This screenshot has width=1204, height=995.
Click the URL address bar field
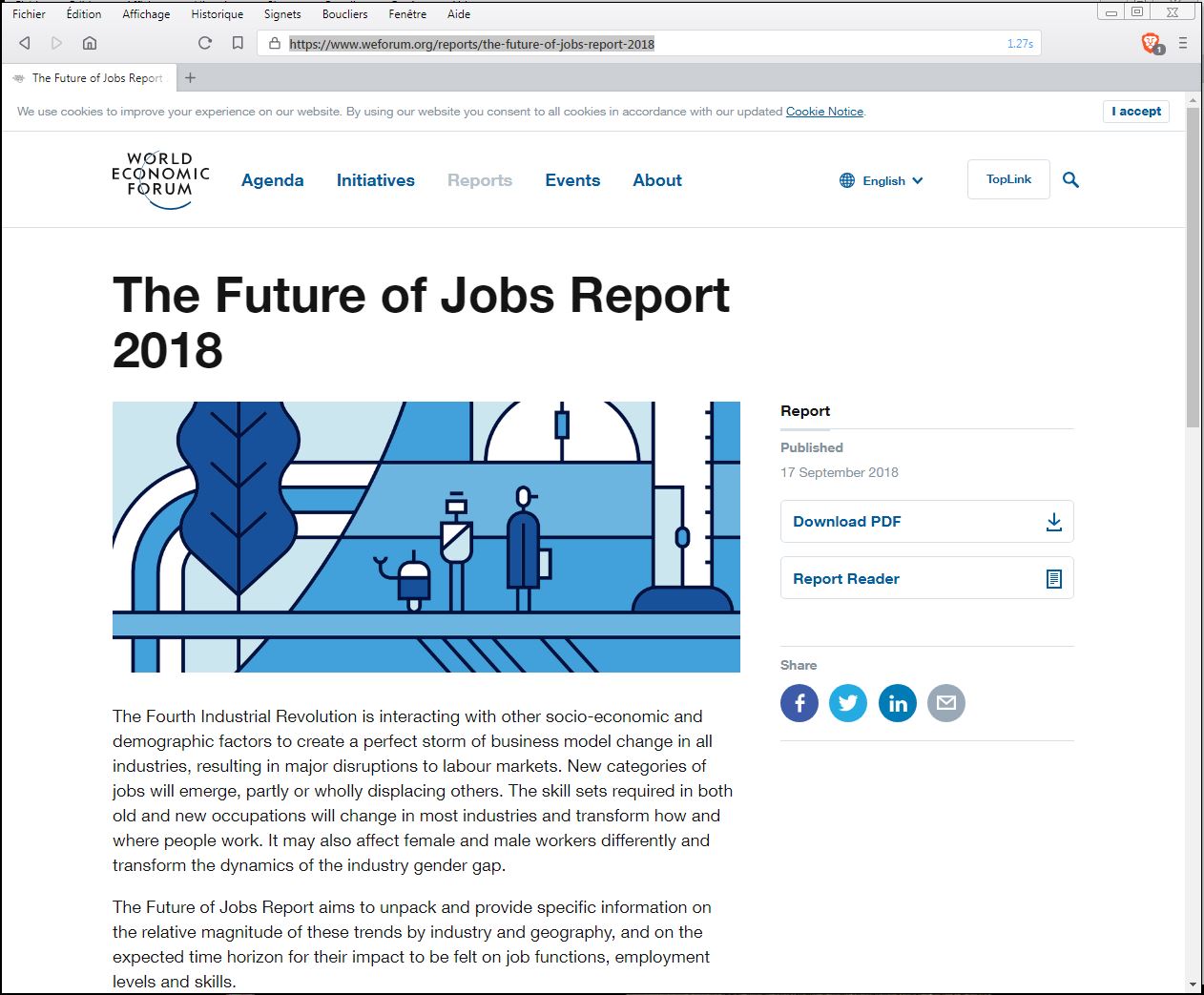click(x=649, y=43)
